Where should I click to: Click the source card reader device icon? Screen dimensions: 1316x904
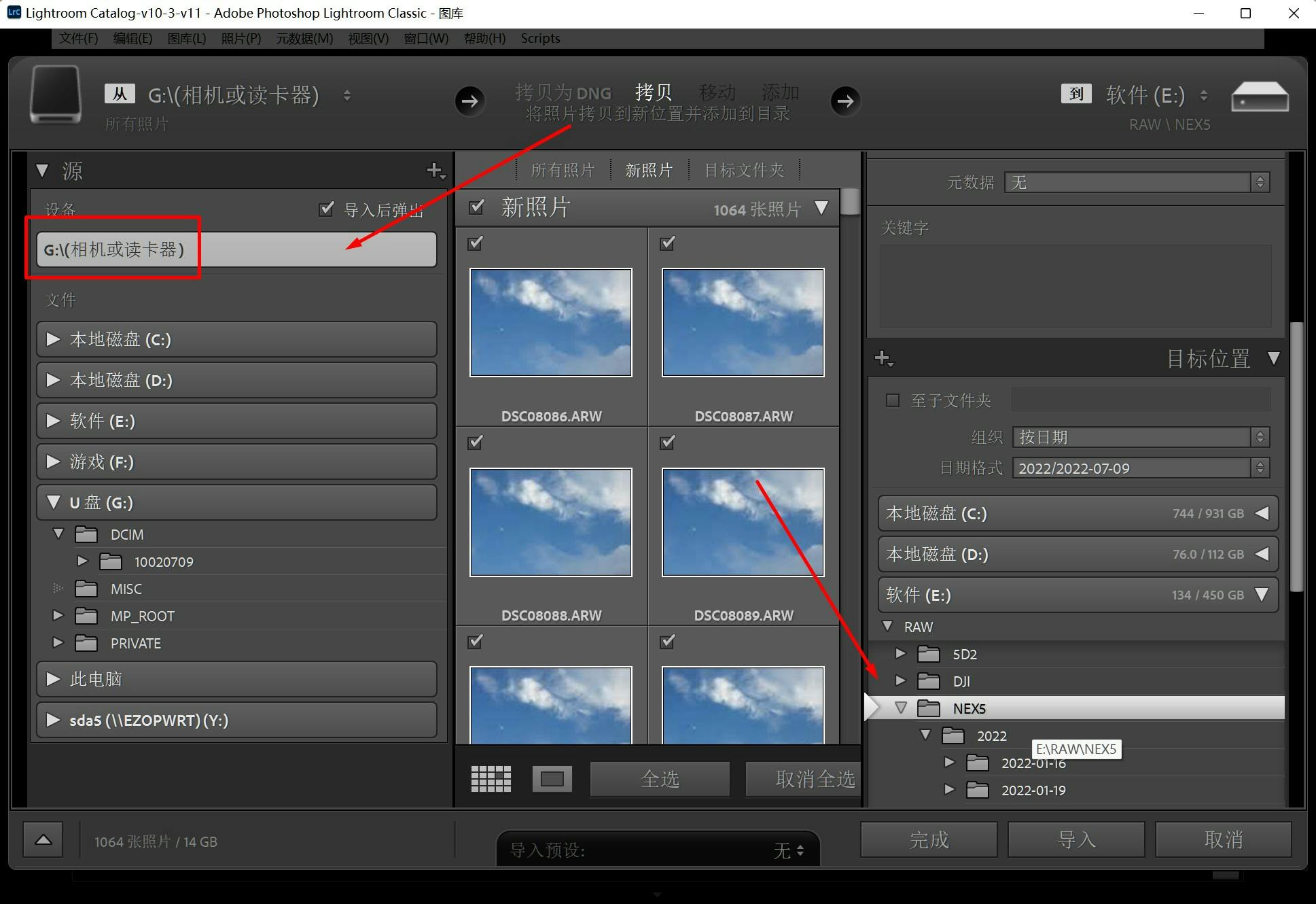point(56,95)
